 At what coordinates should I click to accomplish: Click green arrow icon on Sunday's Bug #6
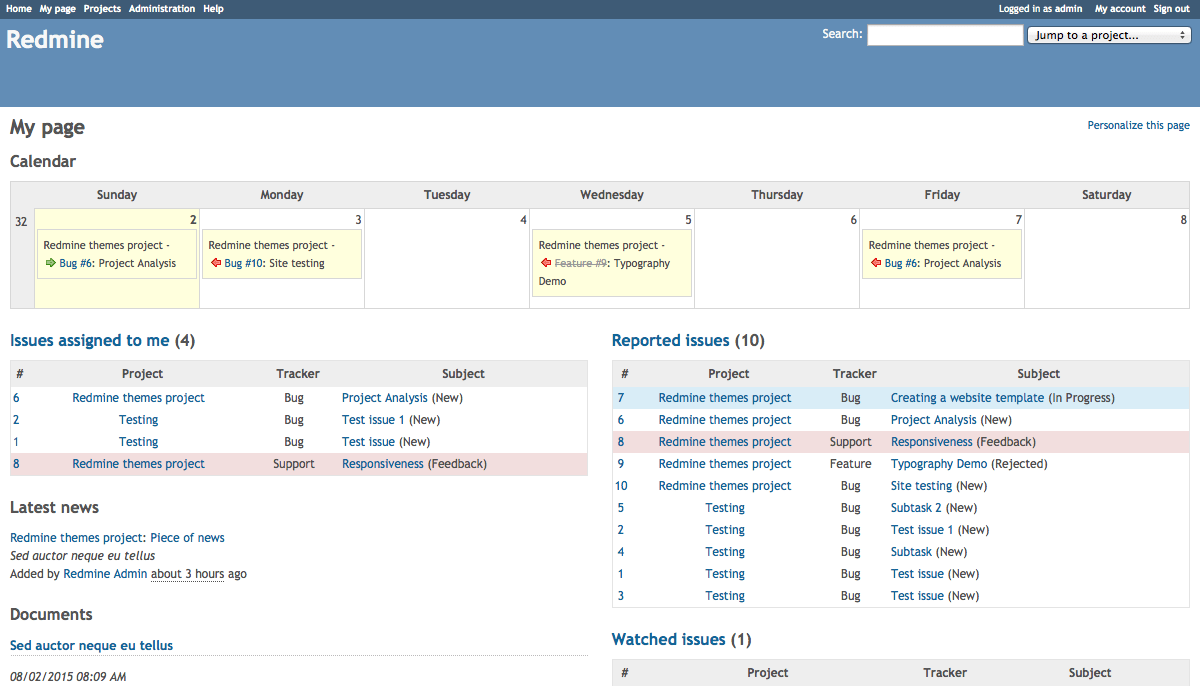(x=50, y=264)
